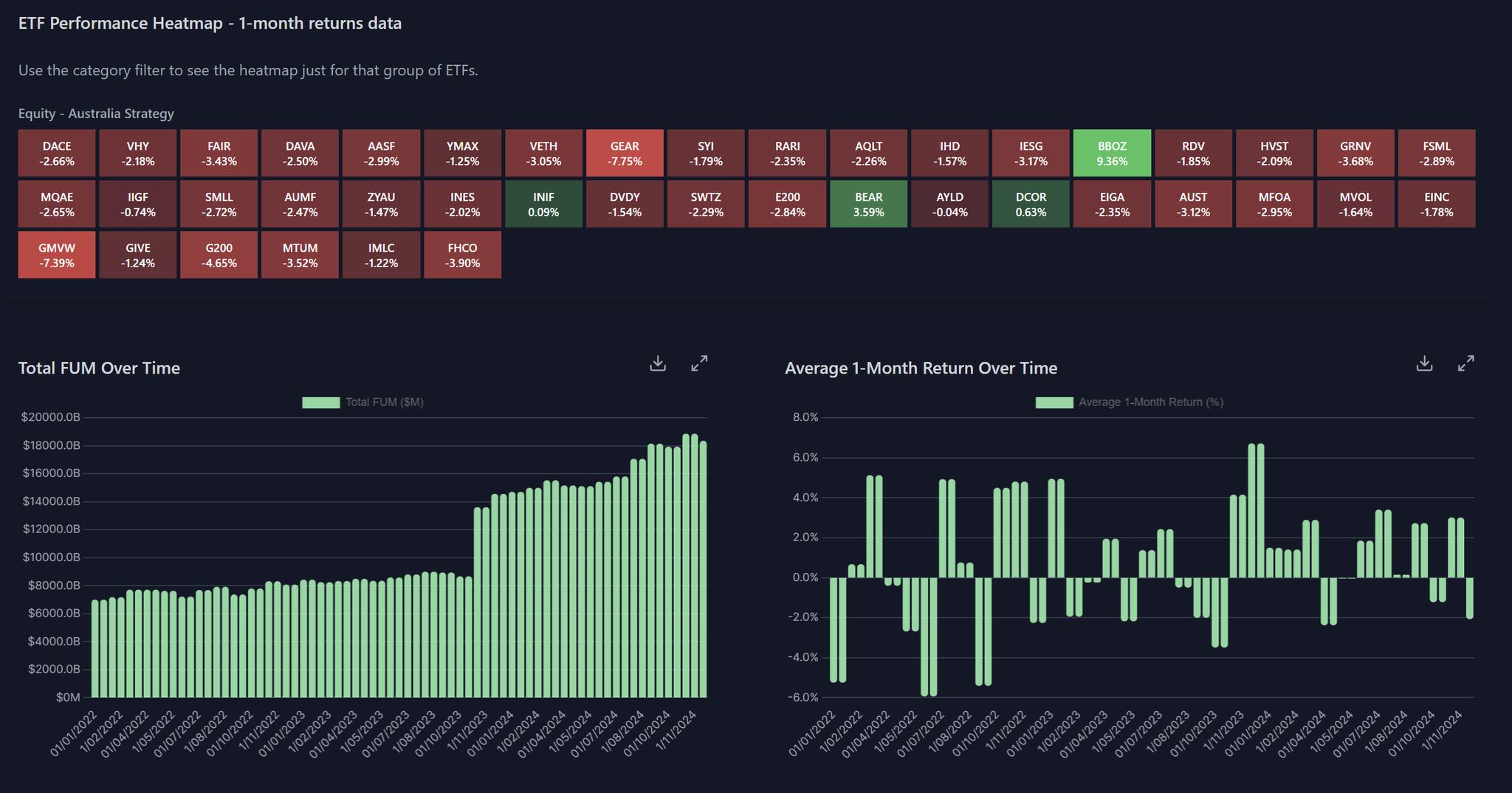Select the RDV -1.85% tile
The width and height of the screenshot is (1512, 793).
pyautogui.click(x=1193, y=153)
